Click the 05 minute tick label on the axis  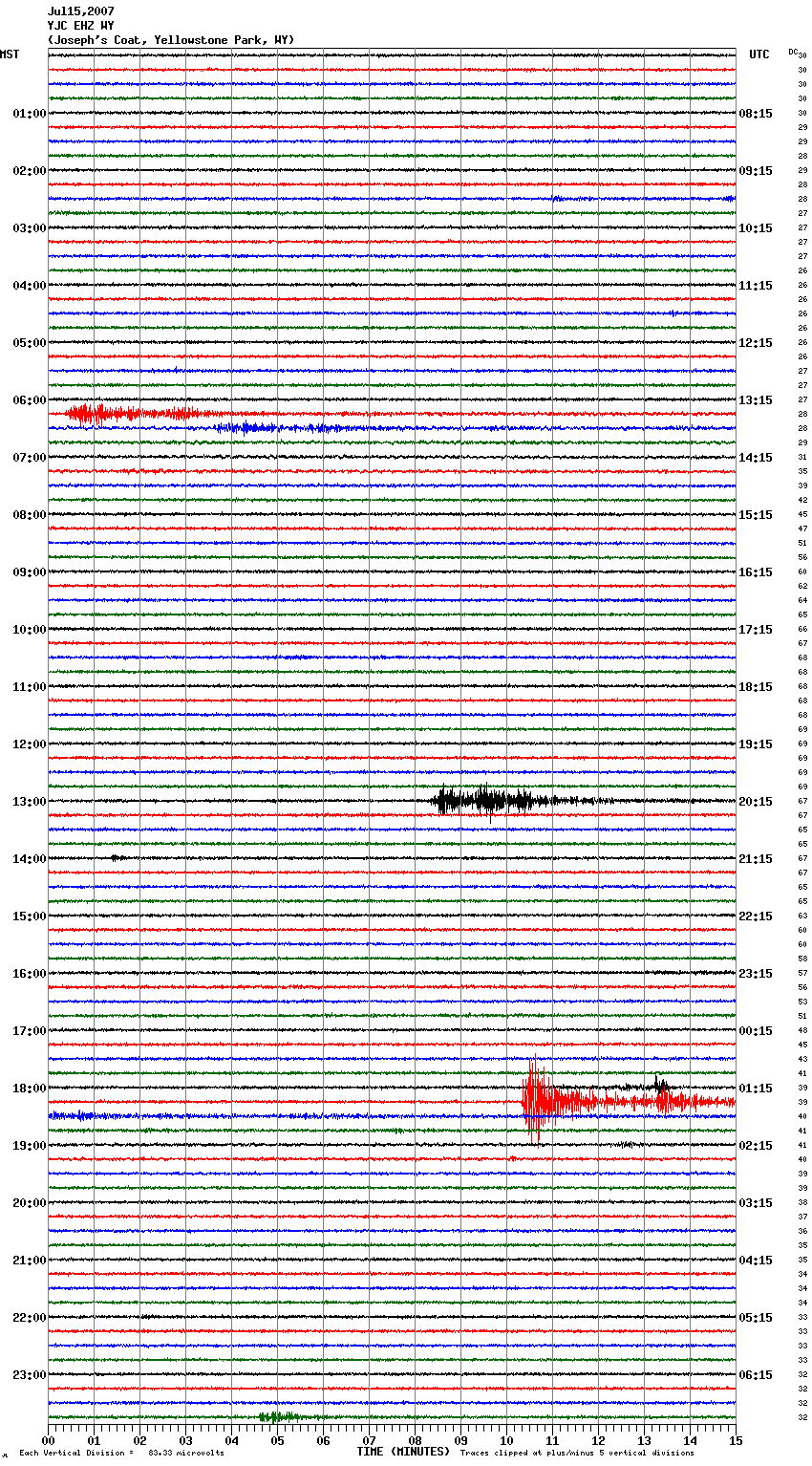point(277,1440)
